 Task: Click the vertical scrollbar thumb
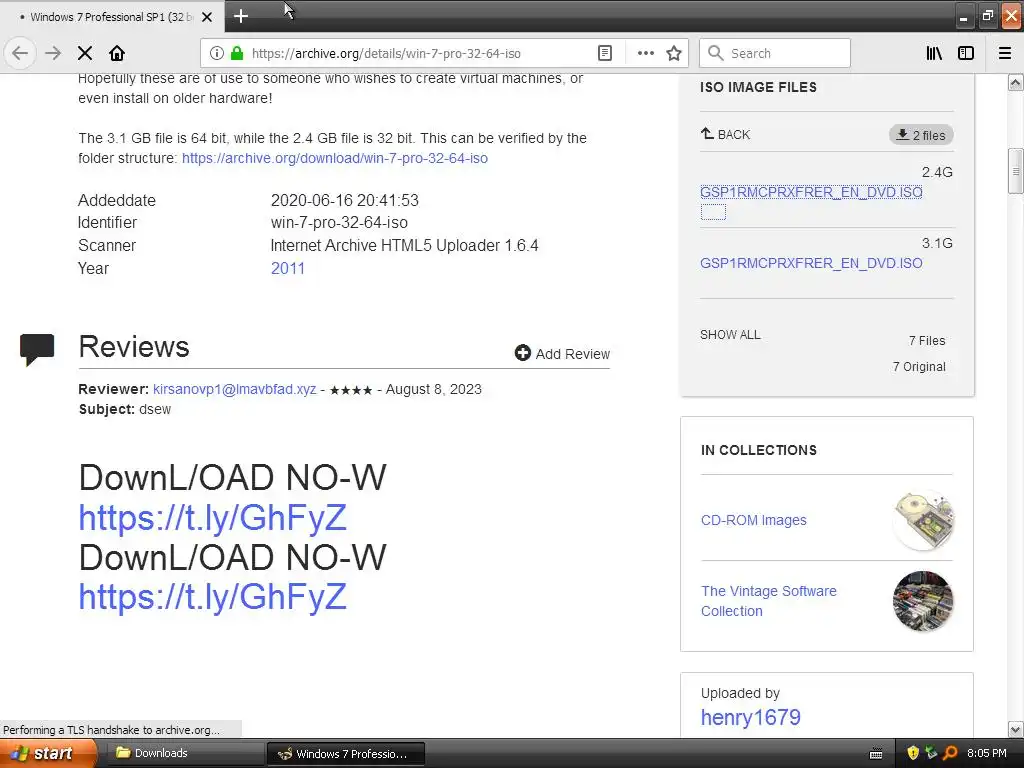pos(1015,171)
